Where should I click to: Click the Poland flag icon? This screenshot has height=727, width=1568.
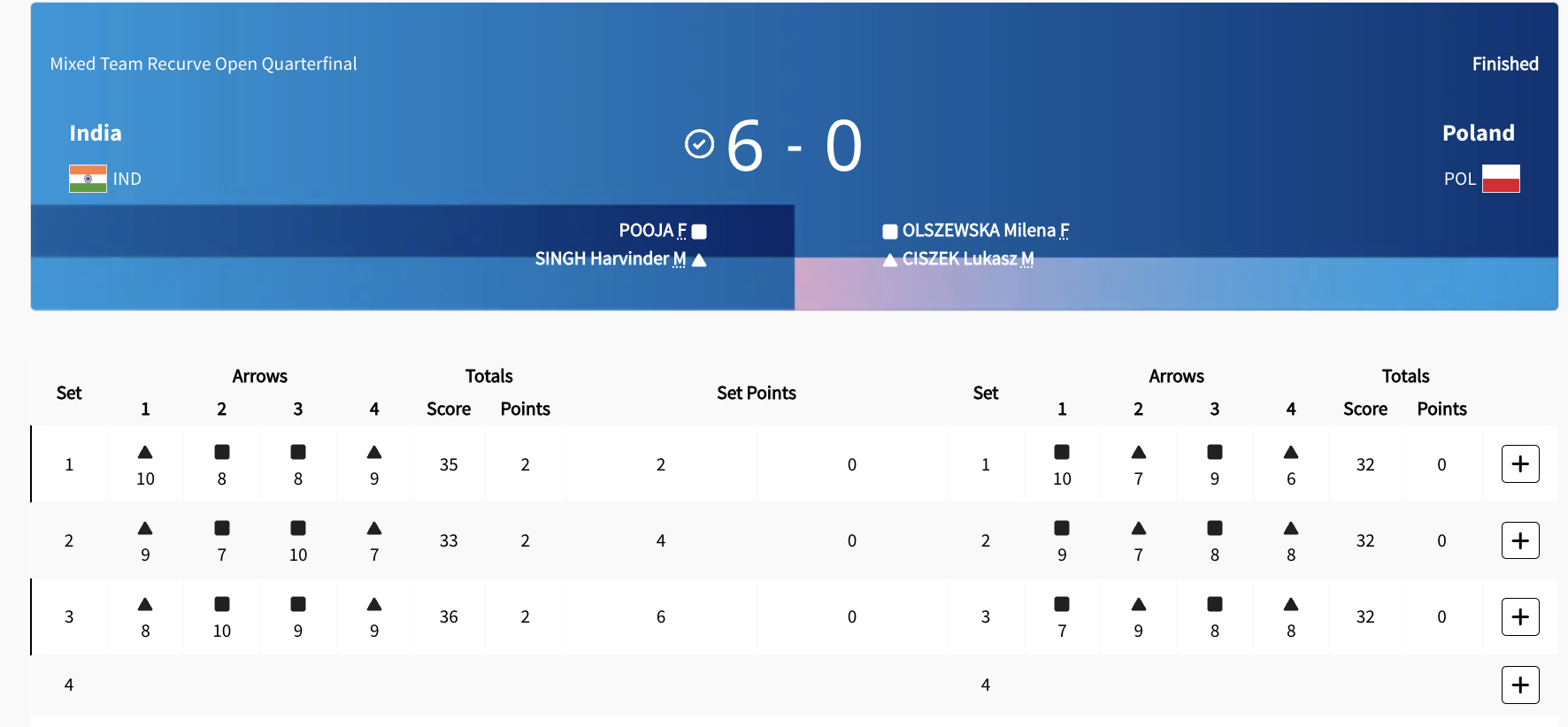click(x=1501, y=179)
